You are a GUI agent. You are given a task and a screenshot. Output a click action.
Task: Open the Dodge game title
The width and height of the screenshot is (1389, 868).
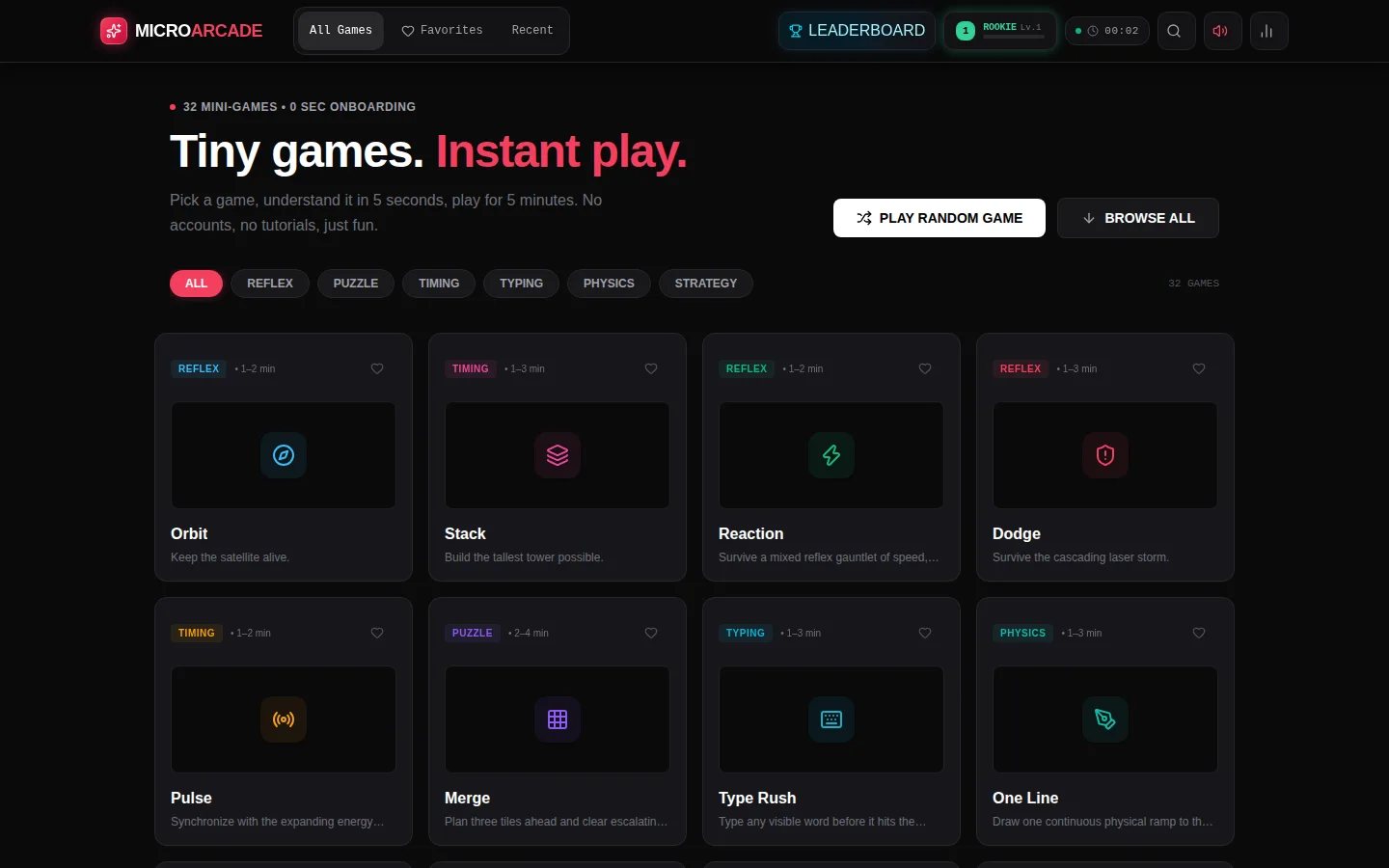[x=1017, y=533]
